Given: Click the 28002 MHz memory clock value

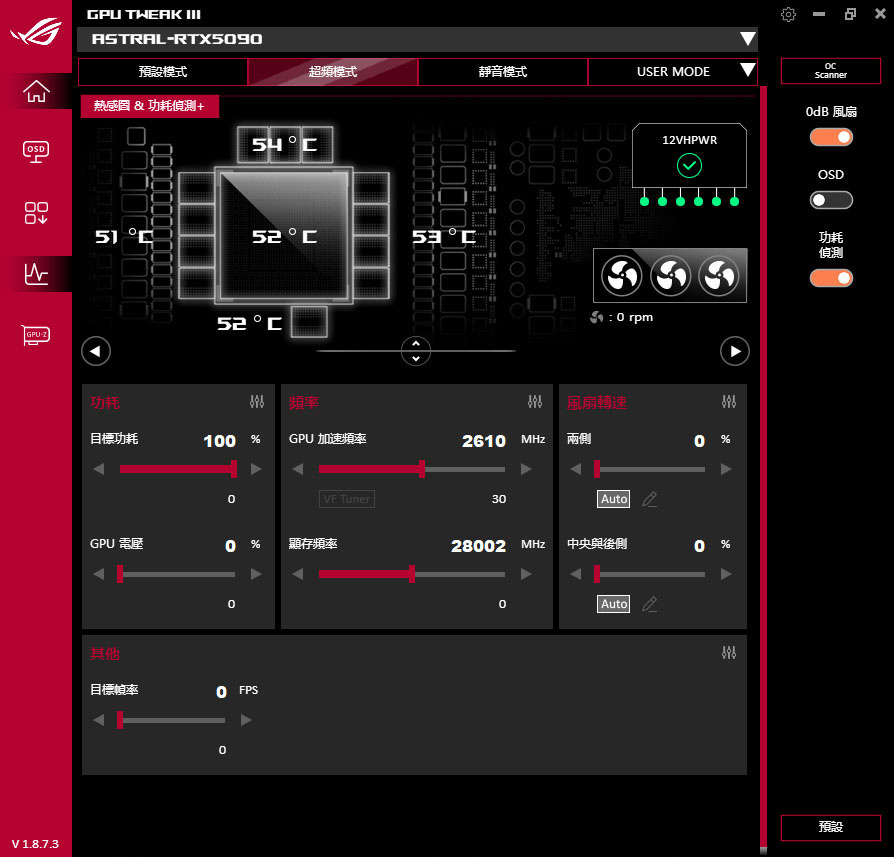Looking at the screenshot, I should coord(478,546).
